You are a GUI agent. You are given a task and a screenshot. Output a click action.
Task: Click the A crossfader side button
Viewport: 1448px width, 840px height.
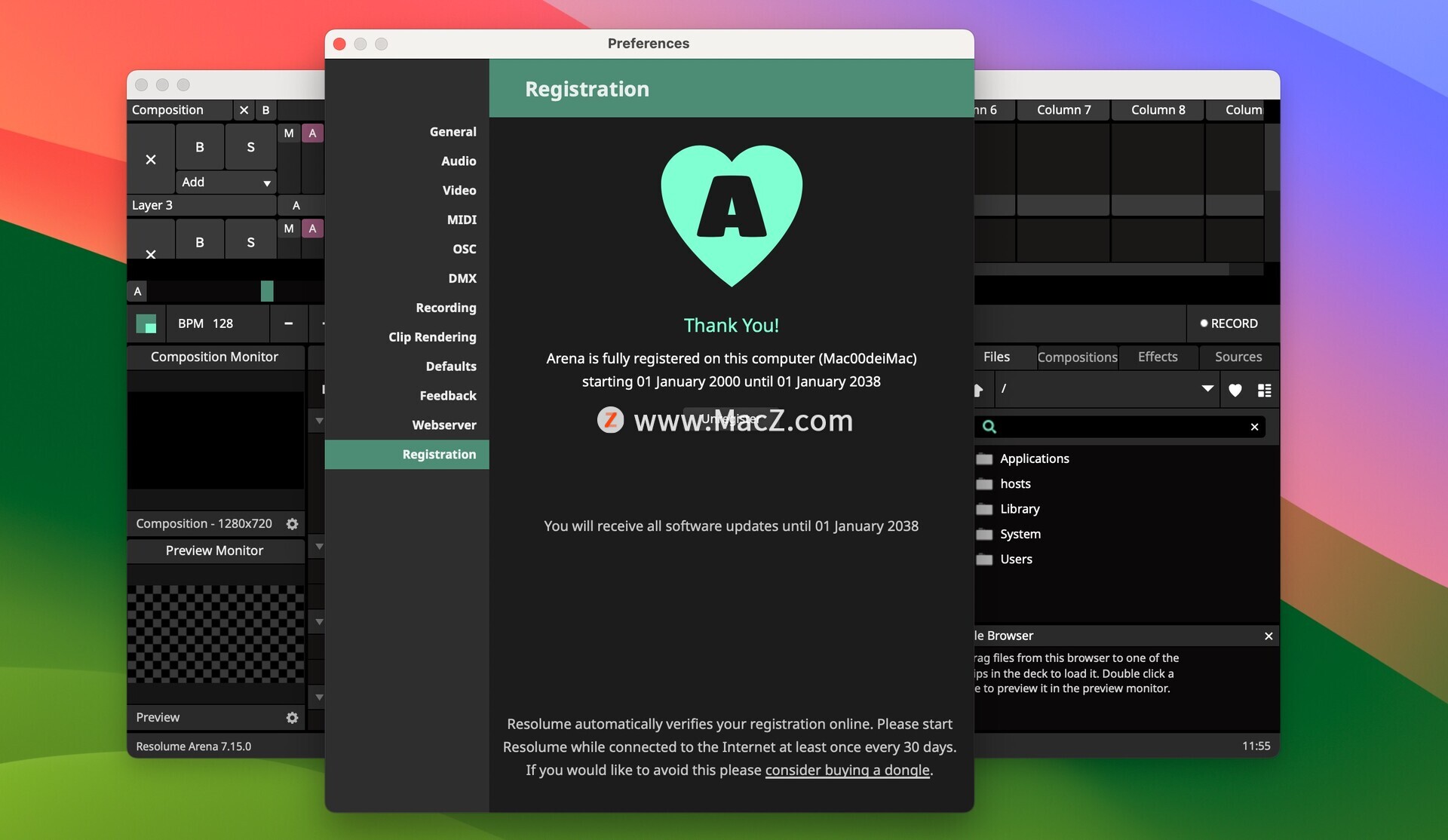coord(137,291)
